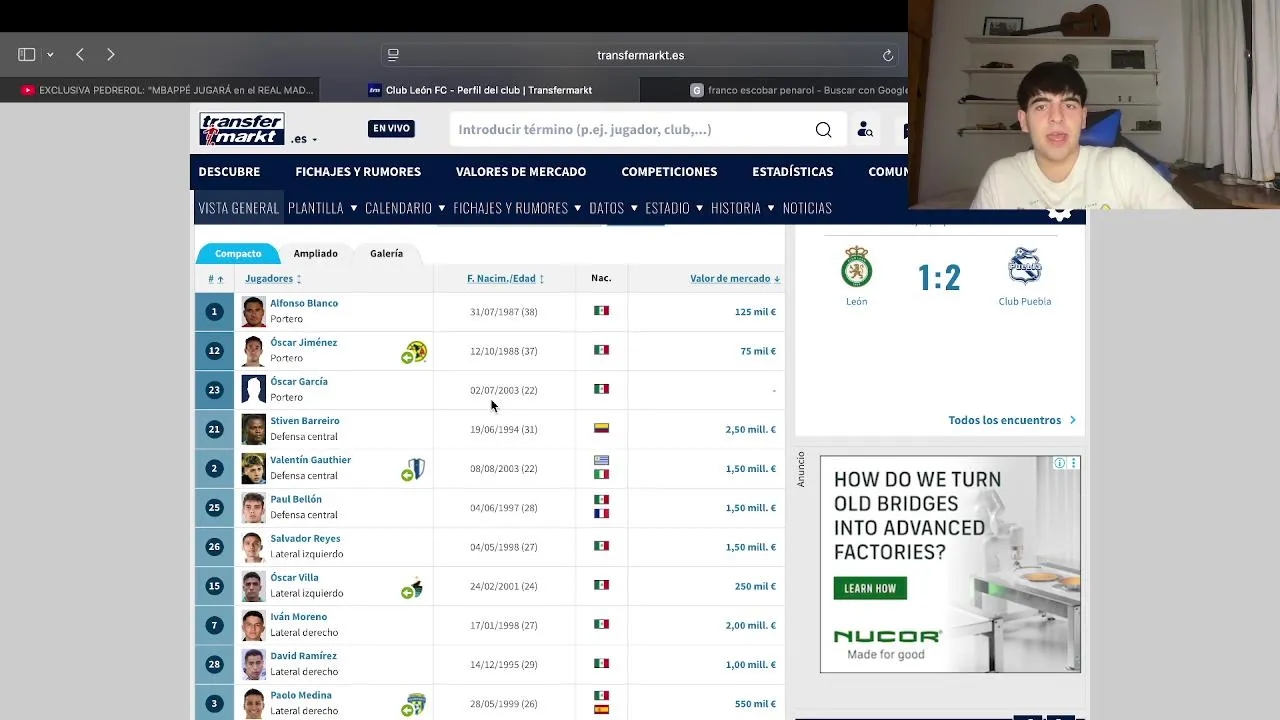
Task: Click the EN VIVO button
Action: [391, 128]
